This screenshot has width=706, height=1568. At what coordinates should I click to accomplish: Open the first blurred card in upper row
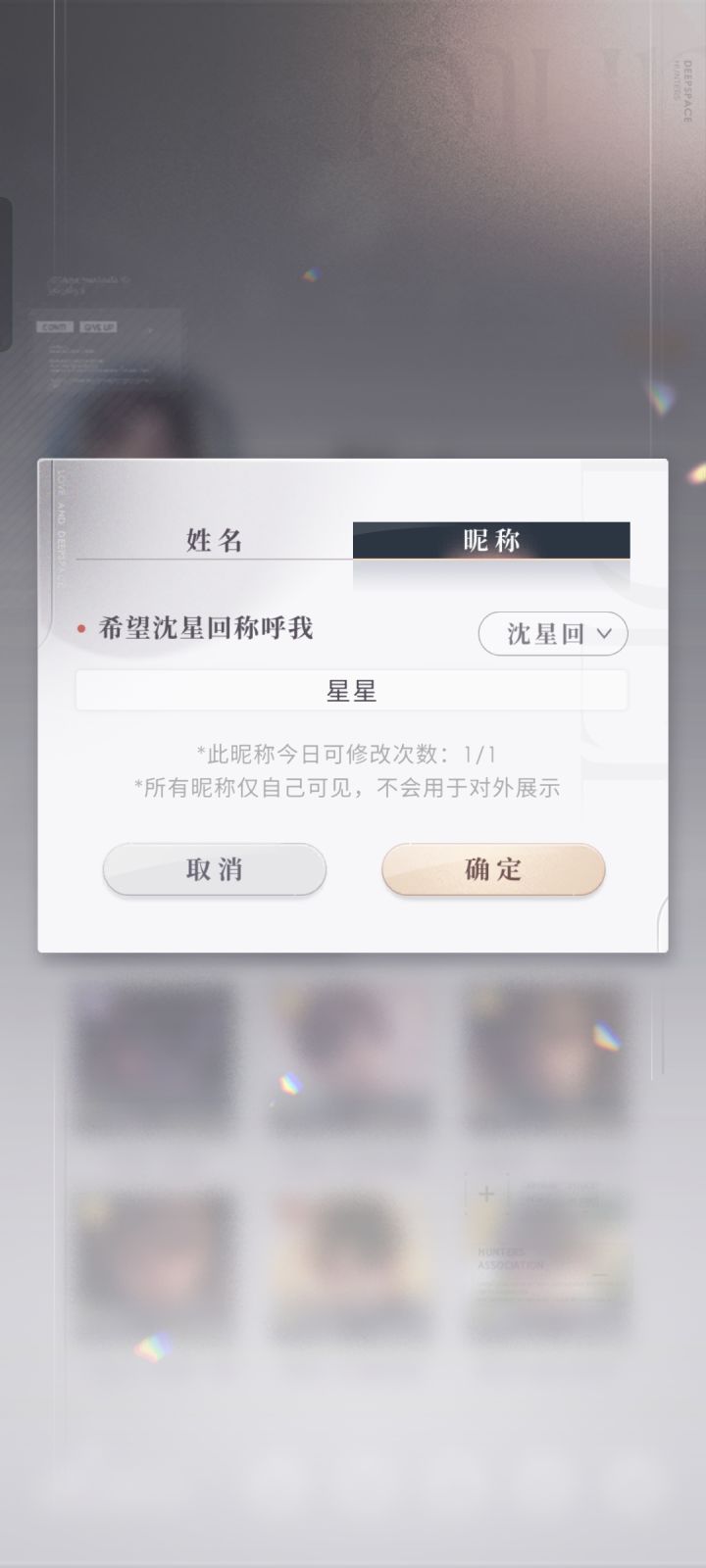tap(154, 1058)
